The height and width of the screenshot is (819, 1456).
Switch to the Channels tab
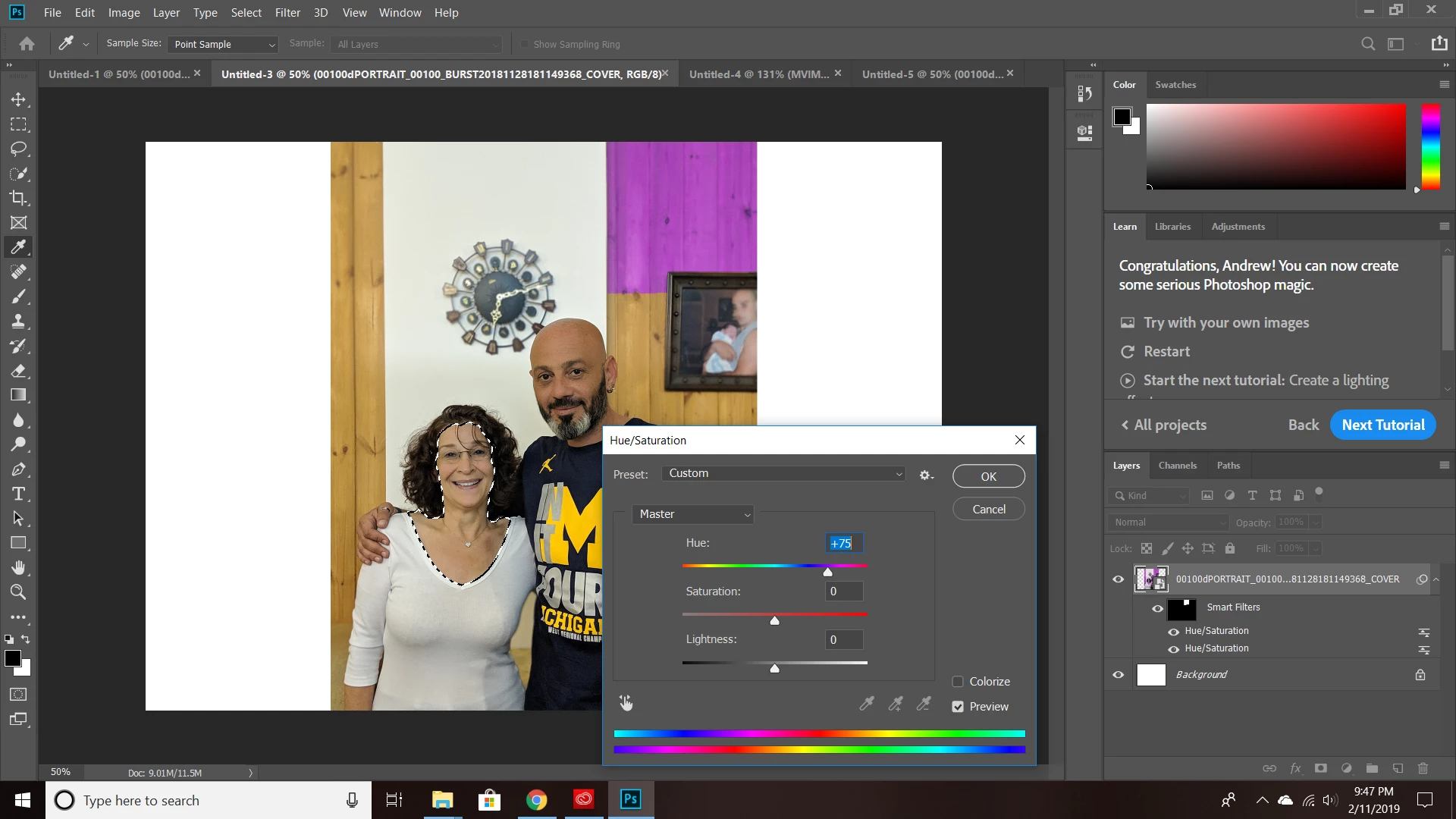1177,466
